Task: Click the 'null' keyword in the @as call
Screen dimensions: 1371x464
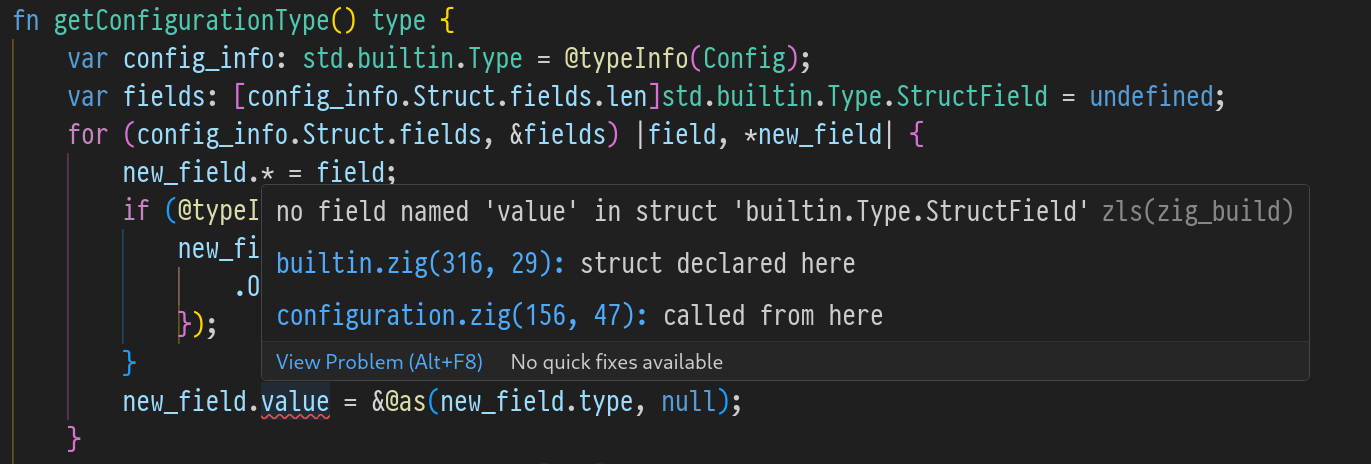Action: [688, 403]
